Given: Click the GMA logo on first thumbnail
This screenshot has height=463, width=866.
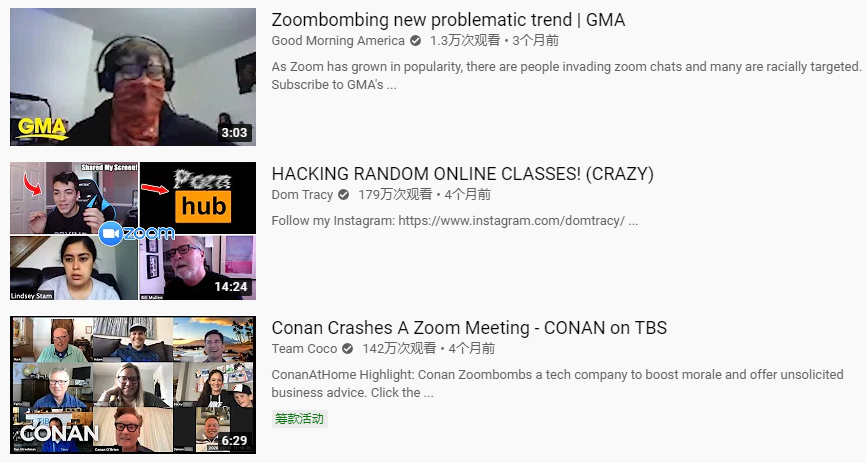Looking at the screenshot, I should (x=42, y=128).
